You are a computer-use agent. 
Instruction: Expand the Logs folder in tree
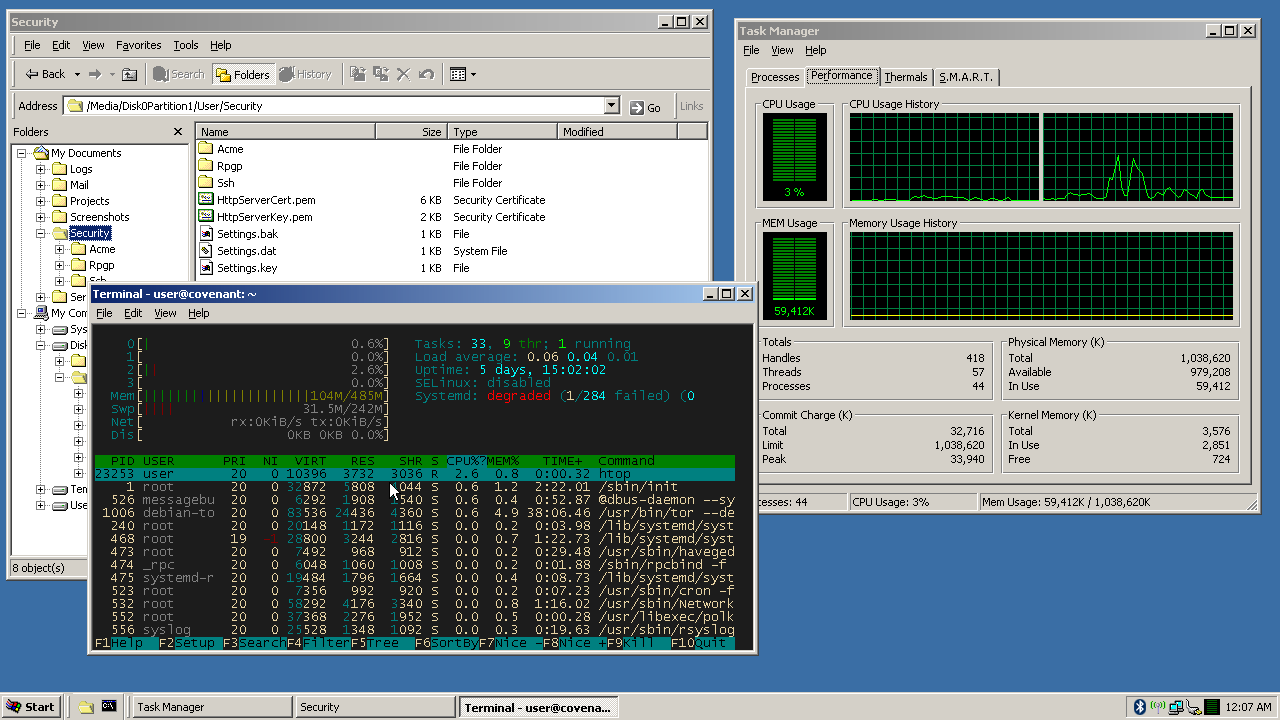pyautogui.click(x=41, y=169)
